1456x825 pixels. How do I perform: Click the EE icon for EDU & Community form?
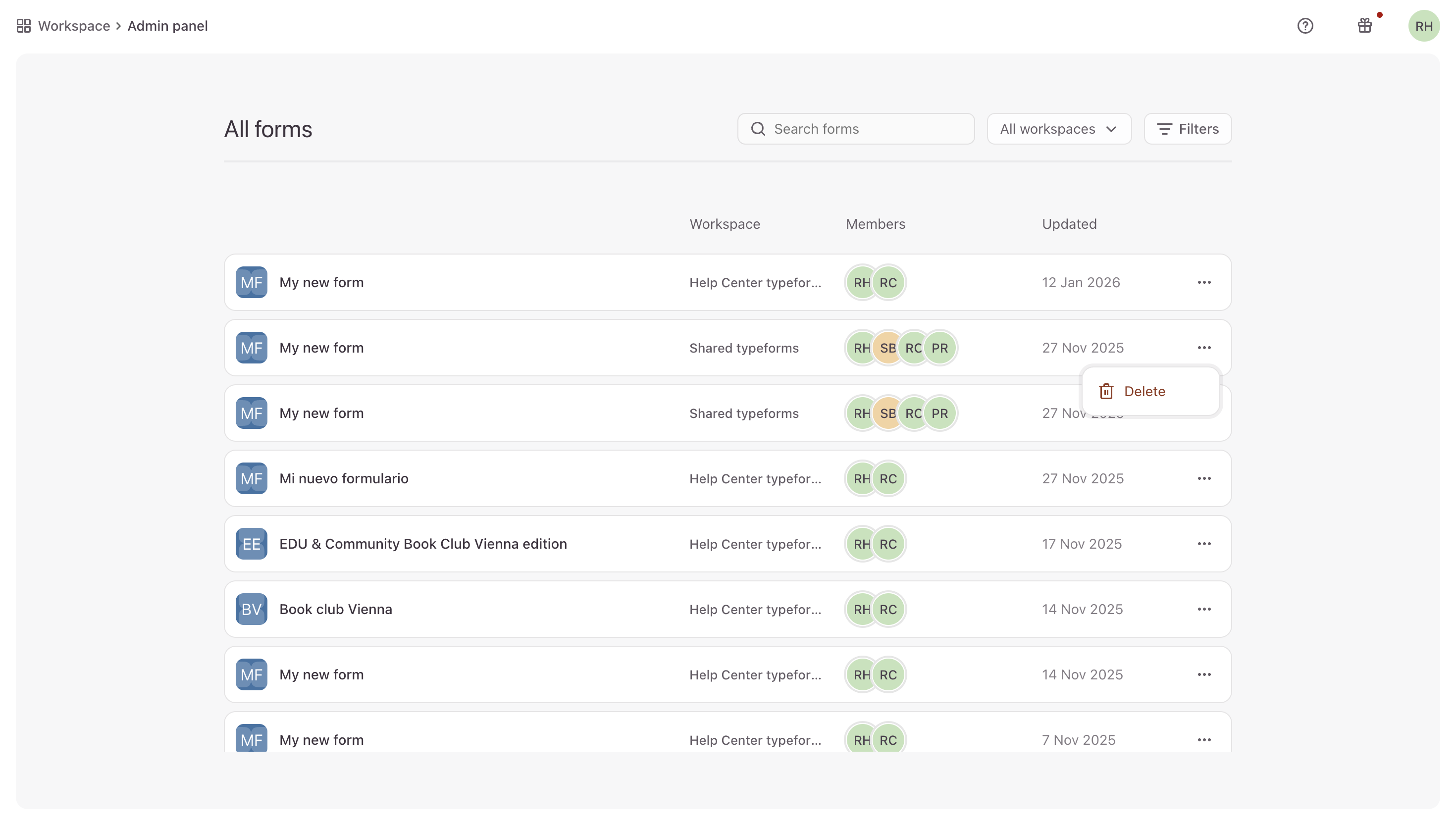251,543
